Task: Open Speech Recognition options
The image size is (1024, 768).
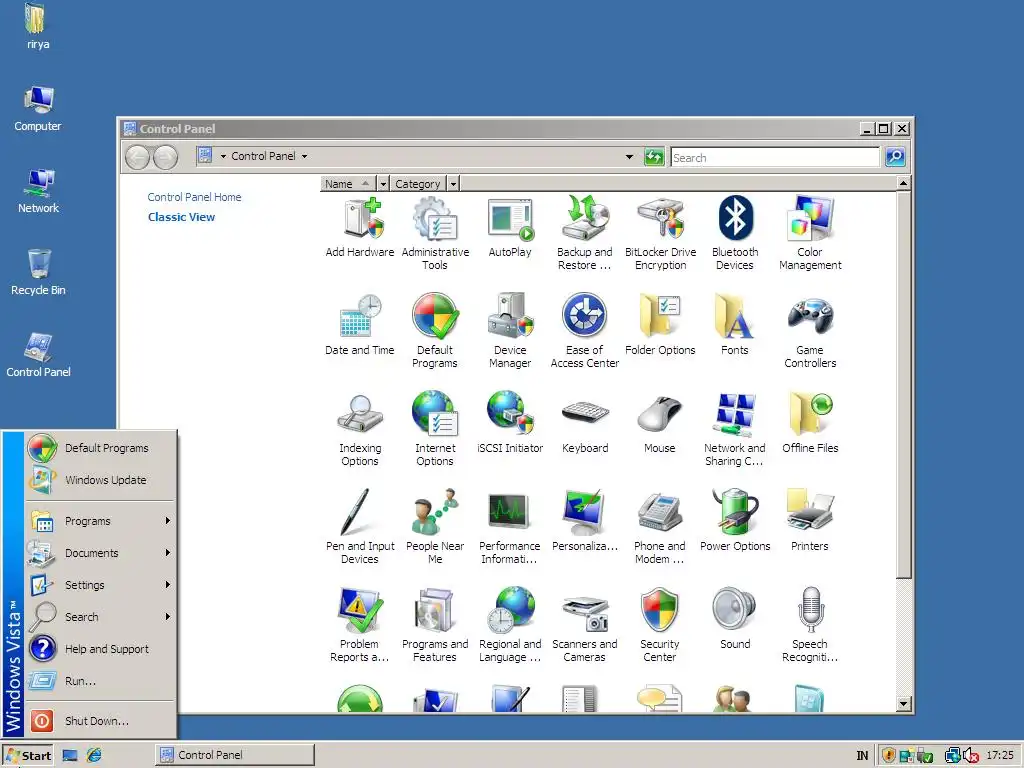Action: click(x=810, y=625)
